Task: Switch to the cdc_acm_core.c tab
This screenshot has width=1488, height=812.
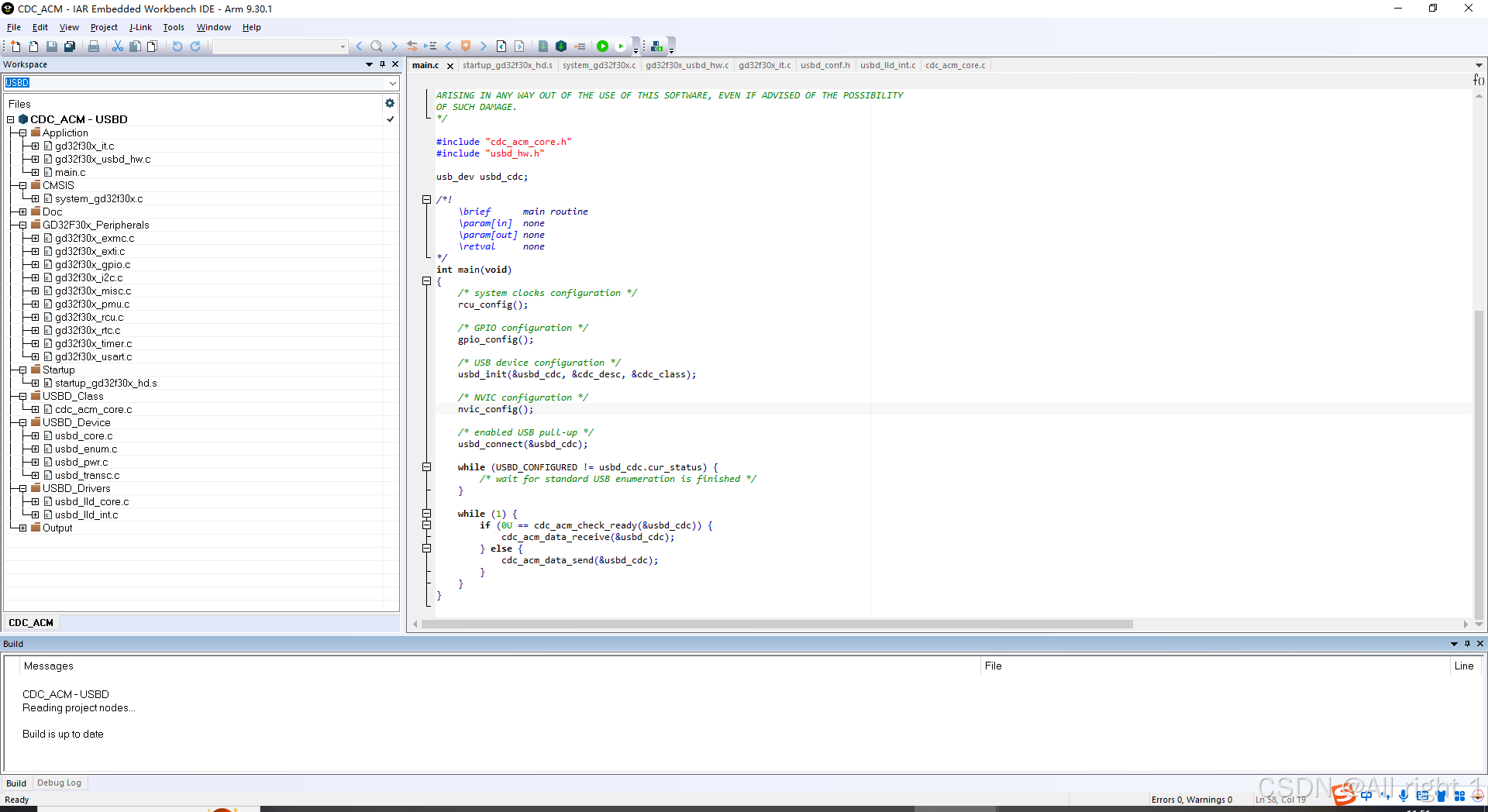Action: pyautogui.click(x=955, y=65)
